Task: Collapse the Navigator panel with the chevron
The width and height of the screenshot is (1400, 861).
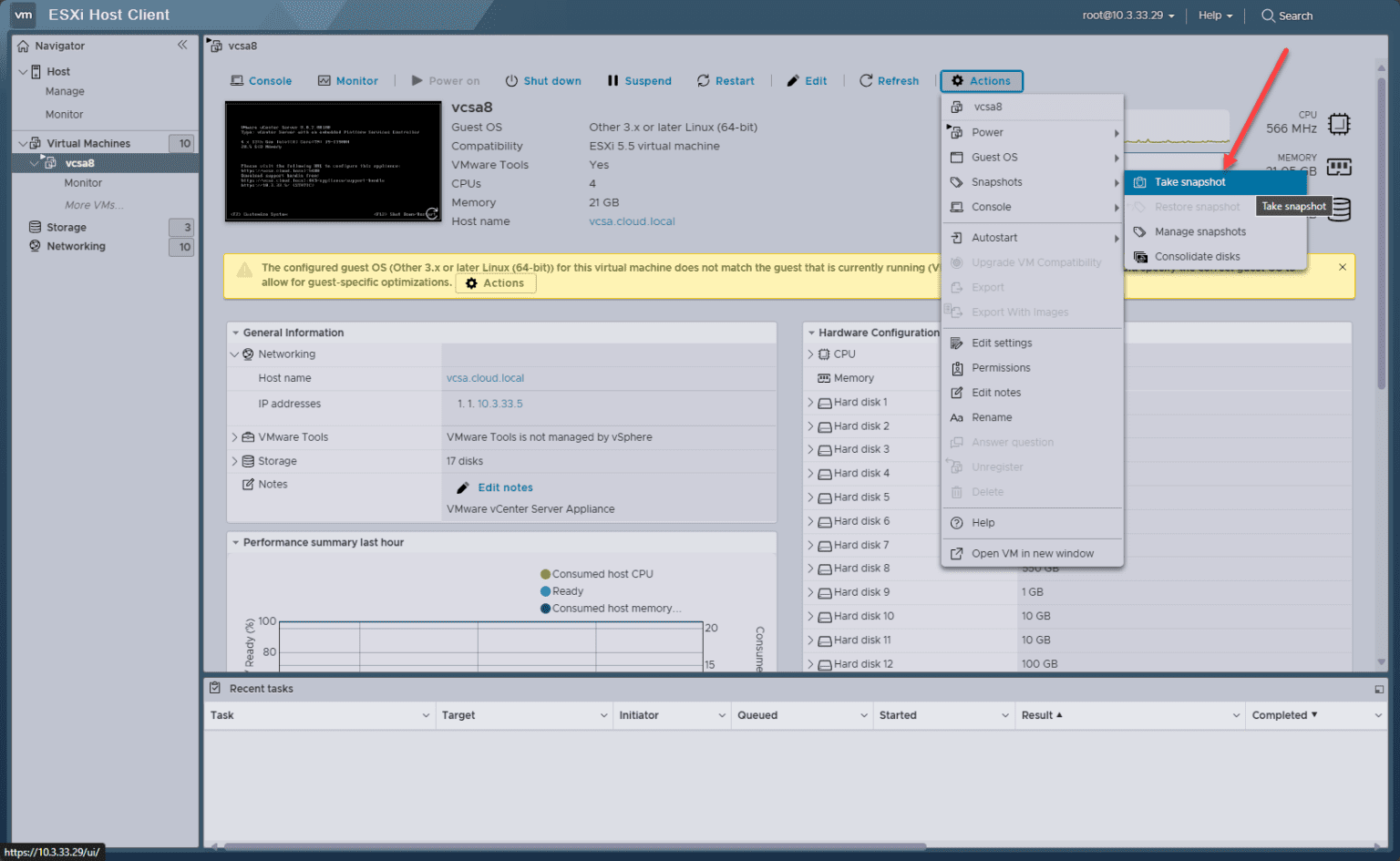Action: [182, 45]
